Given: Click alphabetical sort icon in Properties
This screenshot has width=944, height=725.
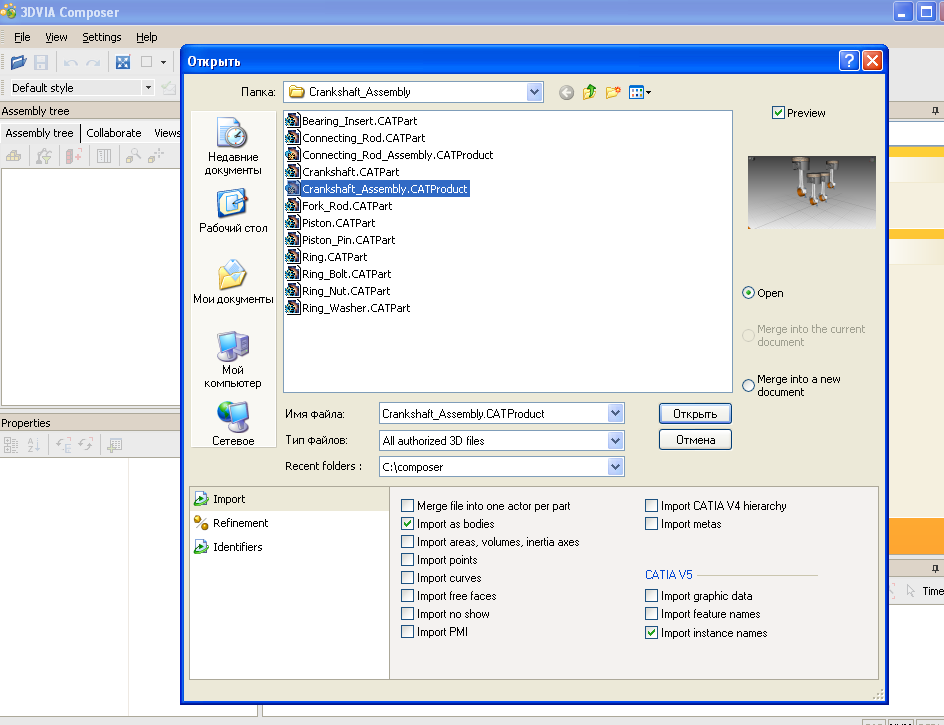Looking at the screenshot, I should (33, 445).
